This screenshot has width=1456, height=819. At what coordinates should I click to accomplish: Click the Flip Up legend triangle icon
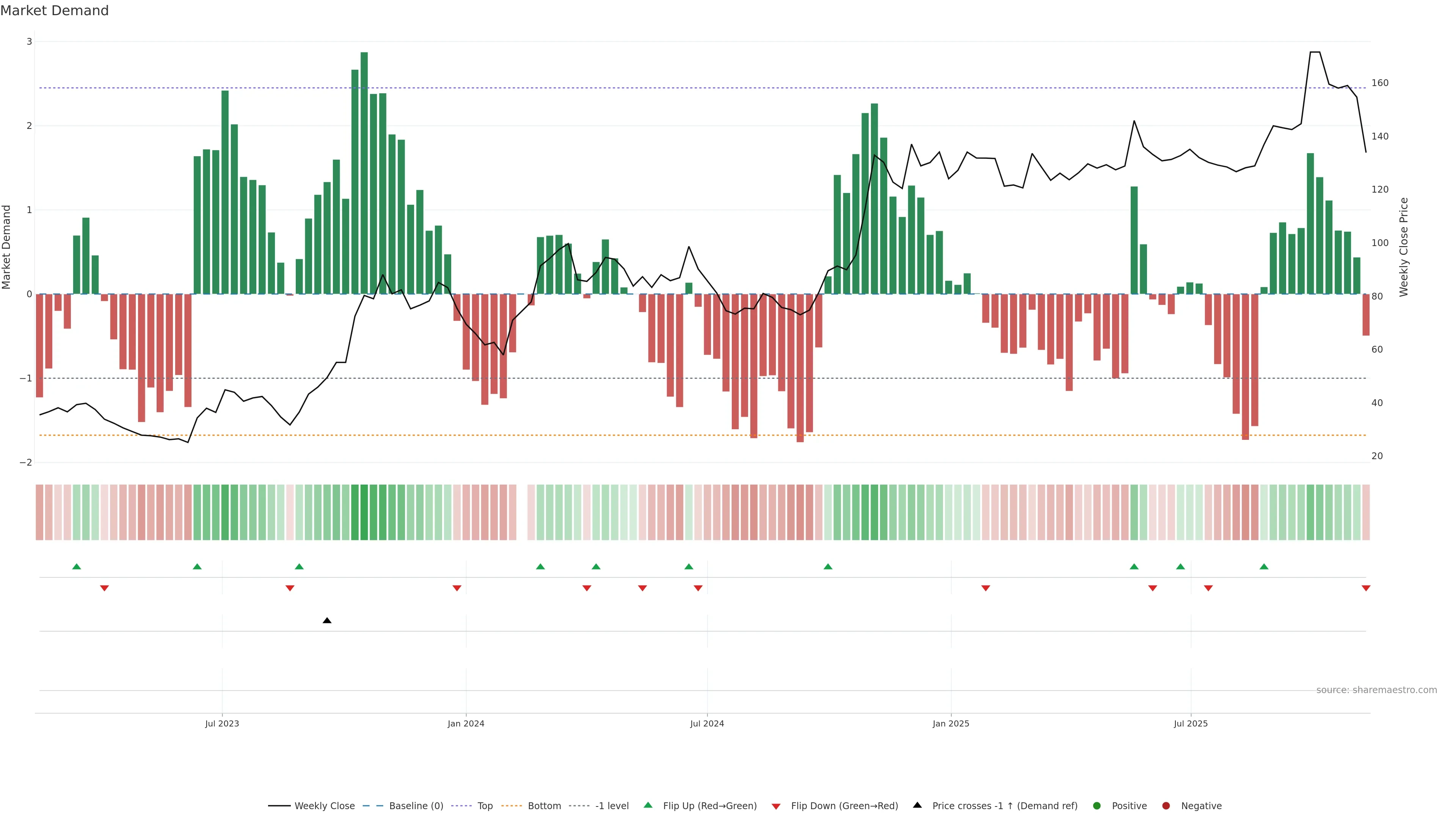[648, 805]
